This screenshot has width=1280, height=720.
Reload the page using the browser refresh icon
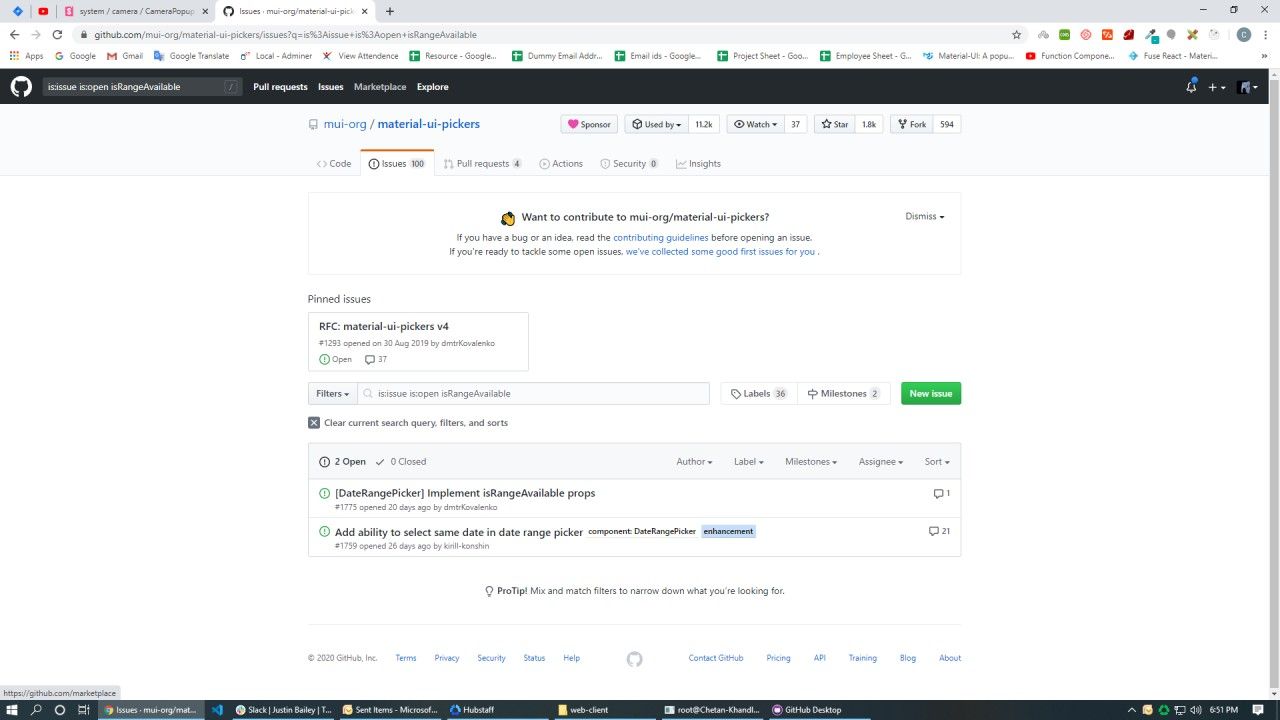57,34
